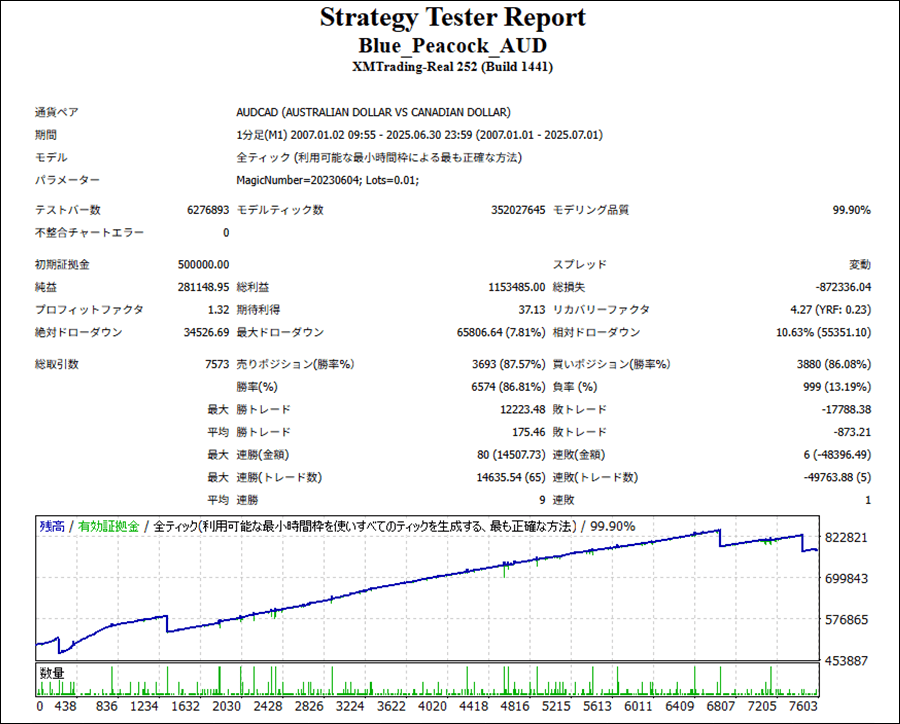The height and width of the screenshot is (724, 900).
Task: Click the test period value starting '1分足(M1)'
Action: click(x=420, y=135)
